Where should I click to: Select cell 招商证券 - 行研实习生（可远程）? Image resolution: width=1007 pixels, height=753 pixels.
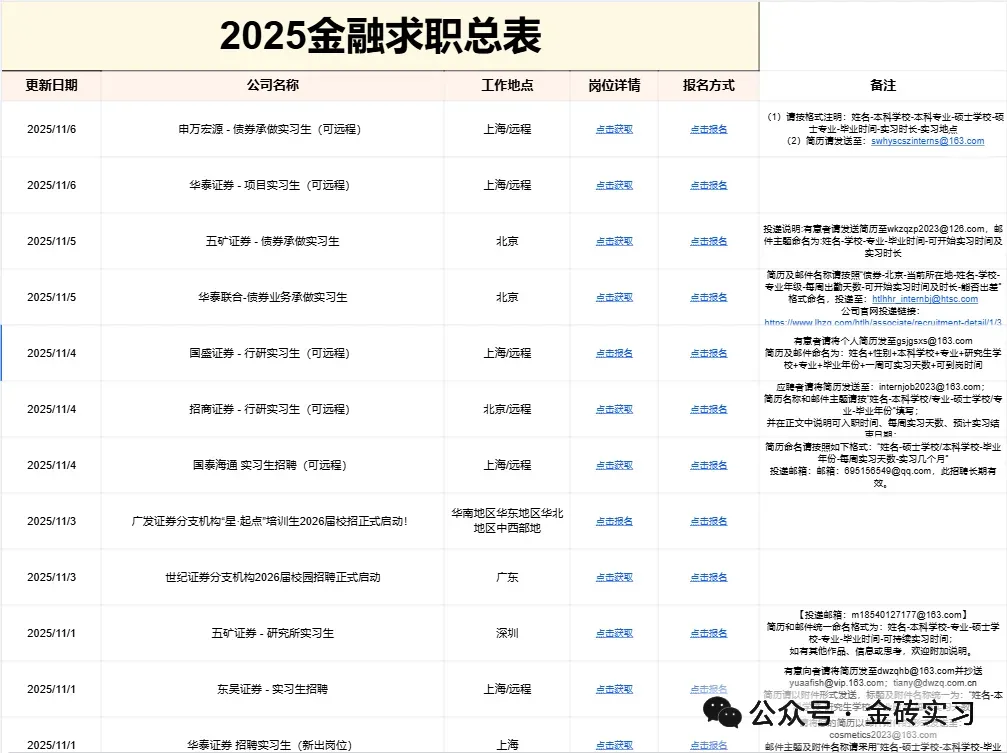[x=272, y=409]
